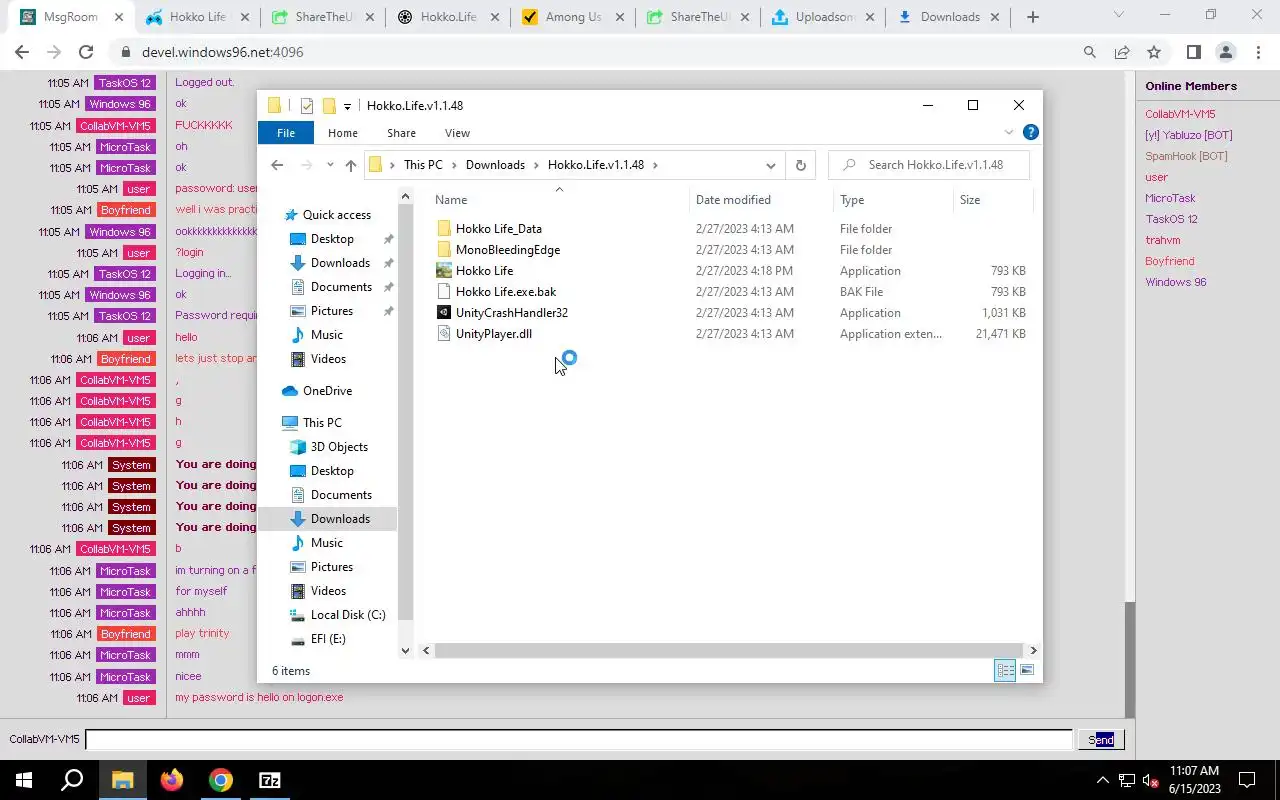Viewport: 1280px width, 800px height.
Task: Show hidden system tray icons
Action: (x=1103, y=780)
